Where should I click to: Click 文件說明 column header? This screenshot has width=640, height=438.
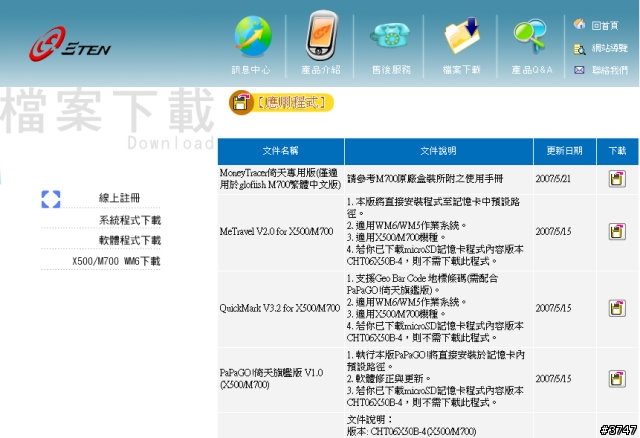point(438,151)
